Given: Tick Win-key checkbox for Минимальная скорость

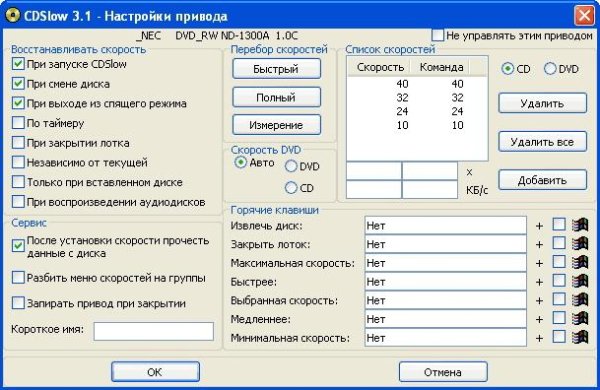Looking at the screenshot, I should pos(559,337).
